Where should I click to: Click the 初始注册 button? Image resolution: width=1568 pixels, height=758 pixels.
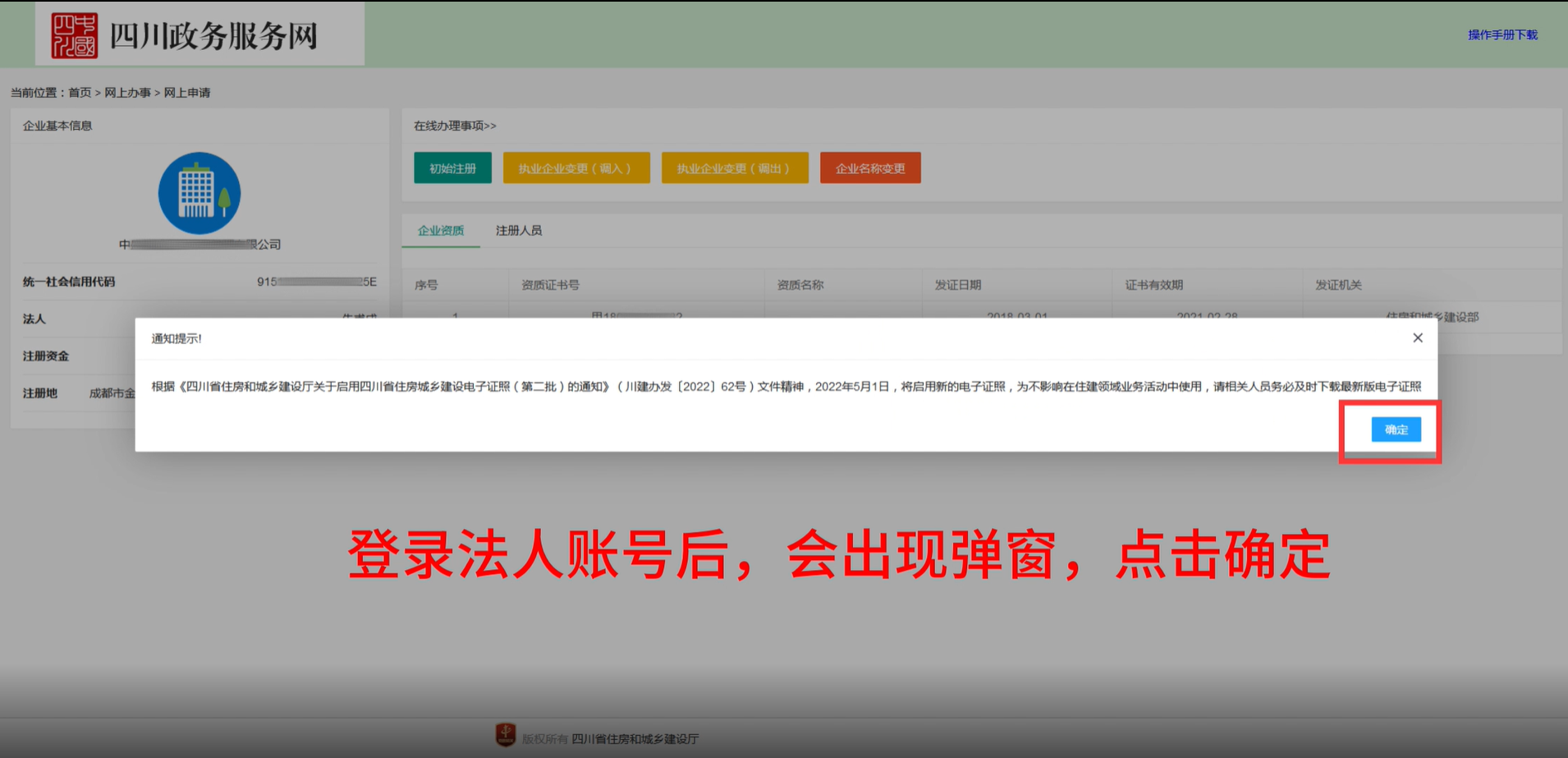point(452,168)
